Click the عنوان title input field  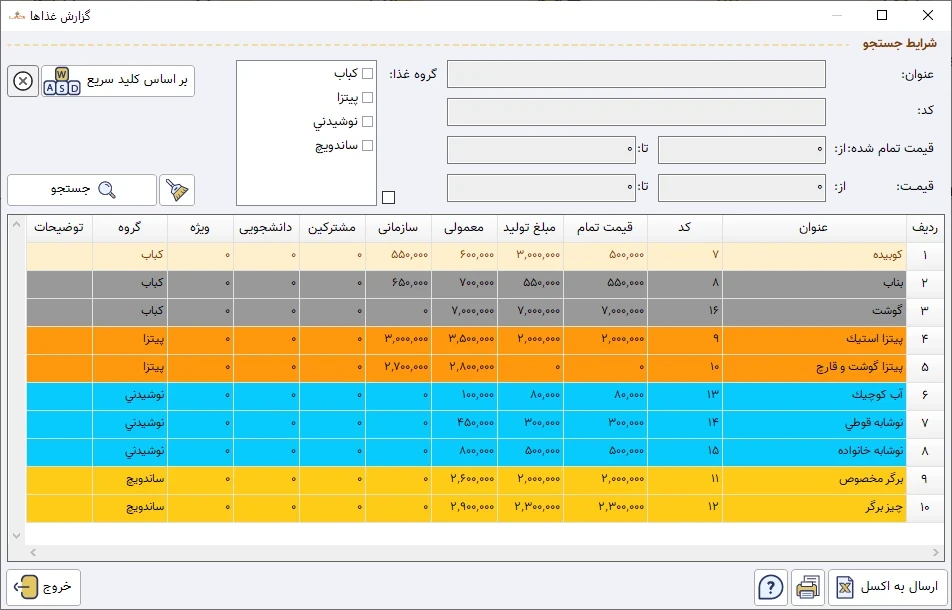pos(636,75)
